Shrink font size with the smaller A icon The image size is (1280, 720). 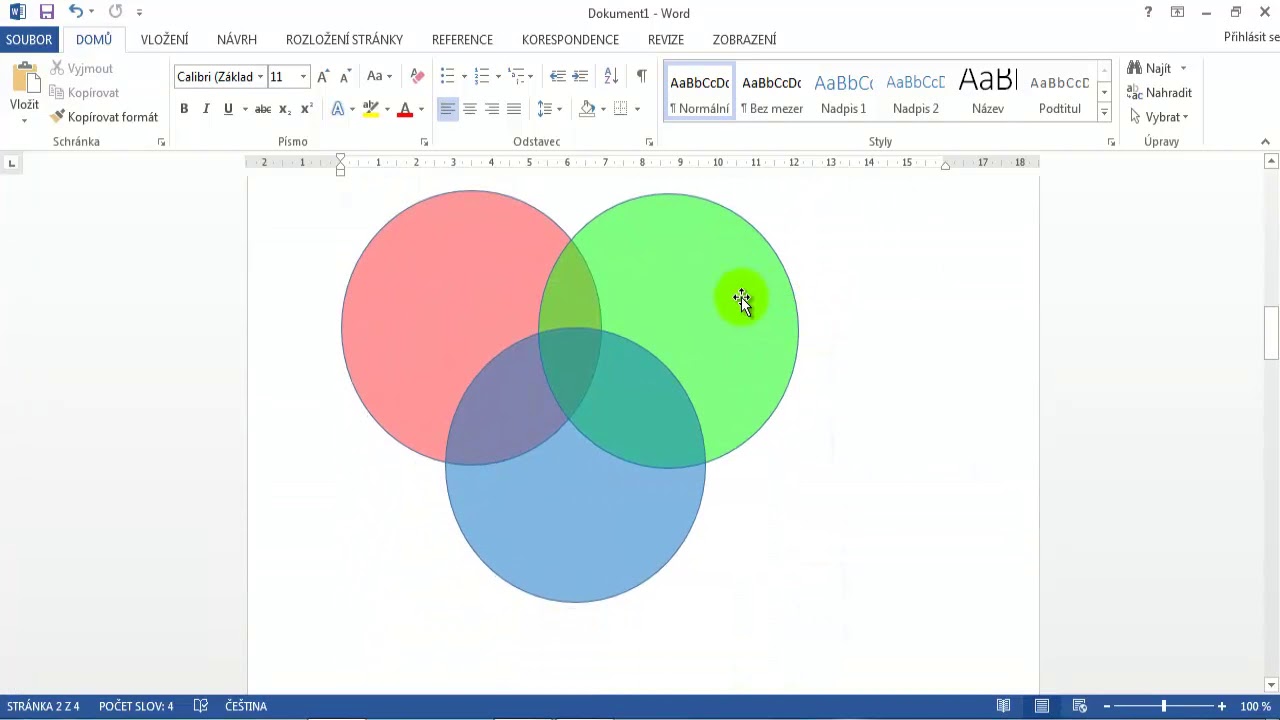345,76
